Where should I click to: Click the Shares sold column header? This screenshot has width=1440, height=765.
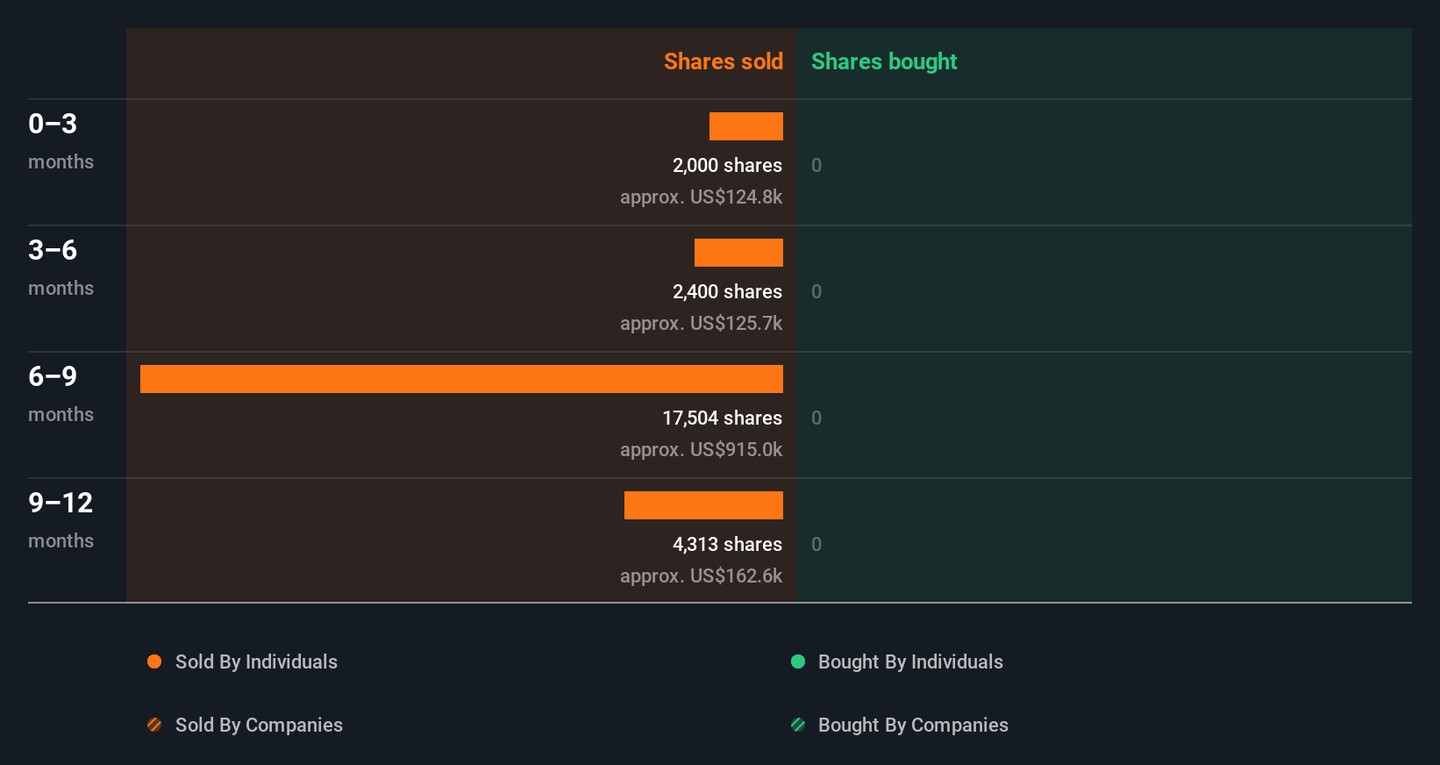723,61
